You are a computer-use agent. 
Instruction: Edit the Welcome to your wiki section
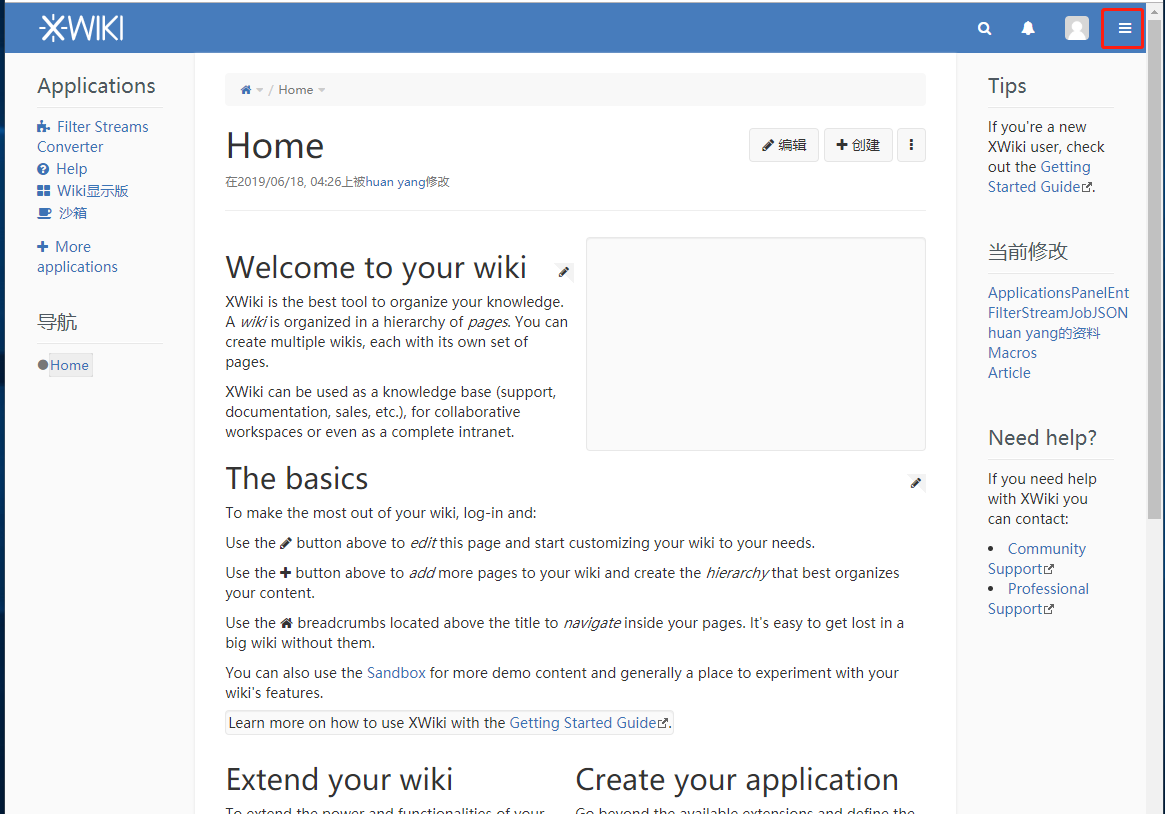(x=564, y=272)
